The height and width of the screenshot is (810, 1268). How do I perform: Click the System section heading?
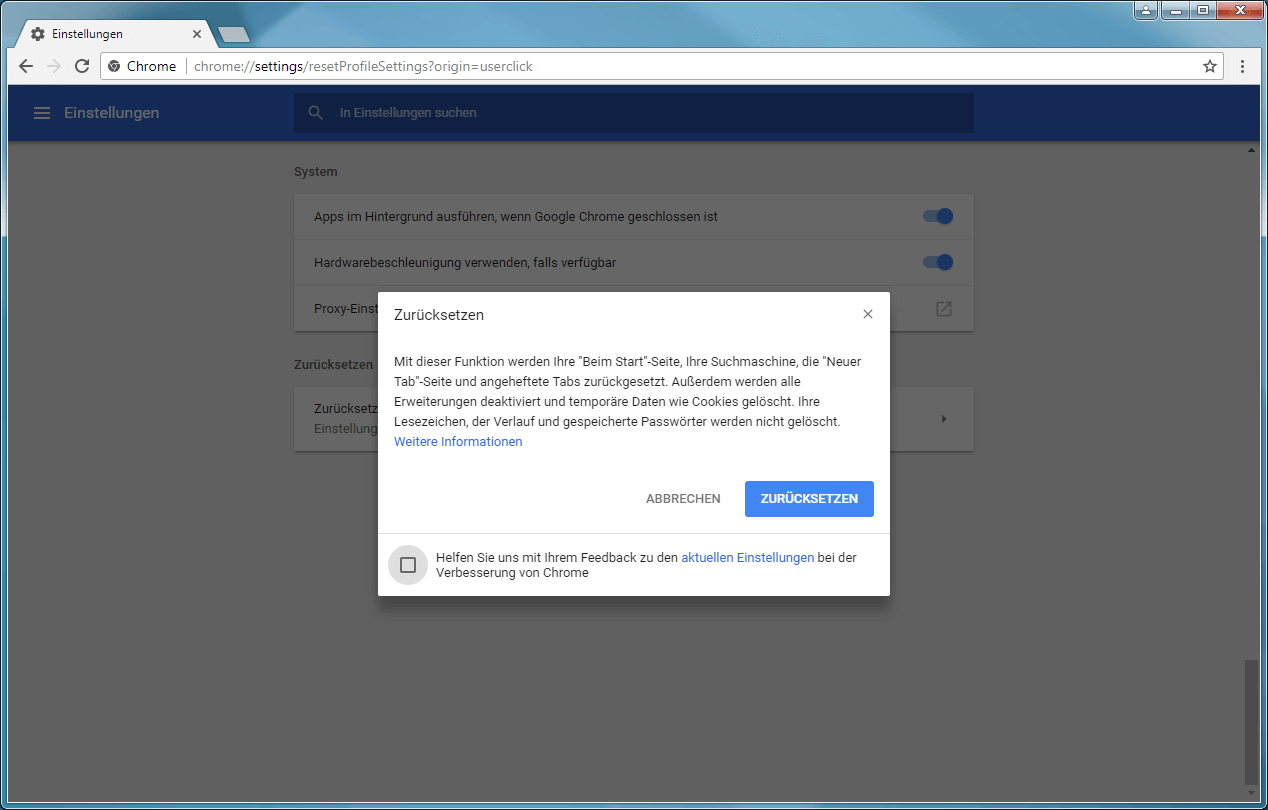click(x=316, y=172)
